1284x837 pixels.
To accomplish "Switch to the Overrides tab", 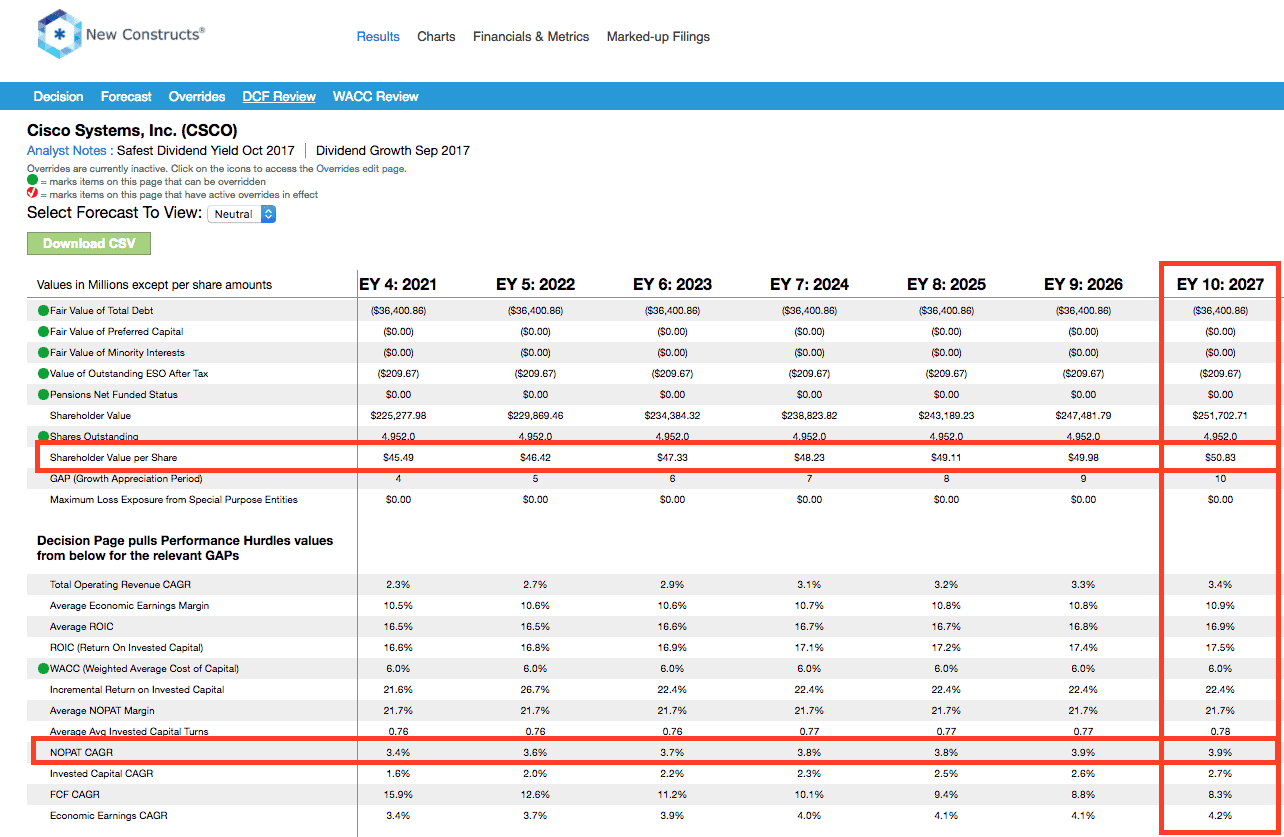I will coord(197,97).
